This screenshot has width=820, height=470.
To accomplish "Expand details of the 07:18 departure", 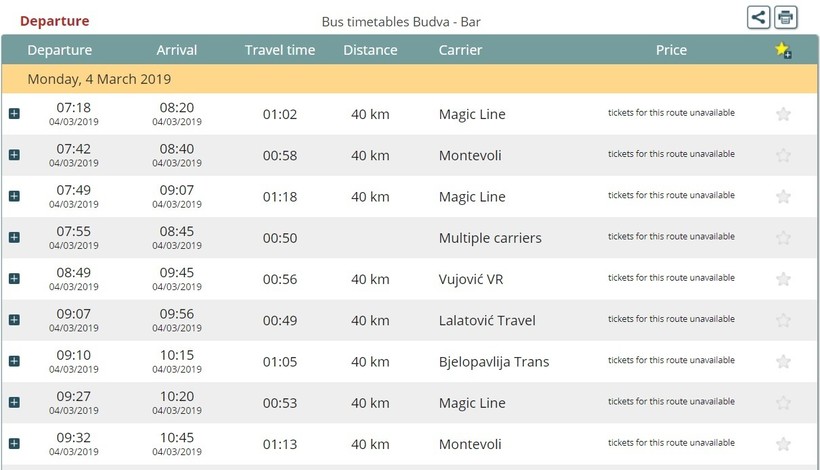I will (x=14, y=114).
